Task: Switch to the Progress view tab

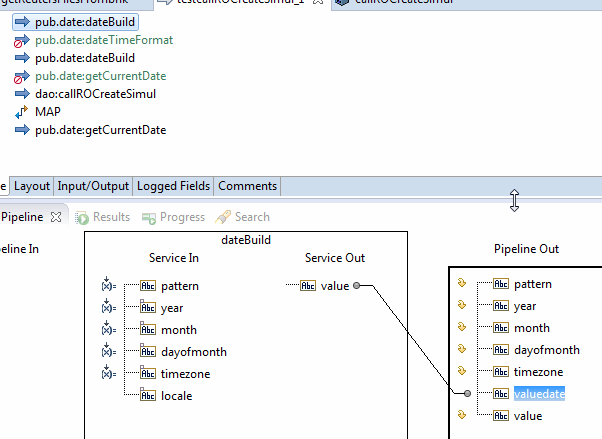Action: (x=173, y=217)
